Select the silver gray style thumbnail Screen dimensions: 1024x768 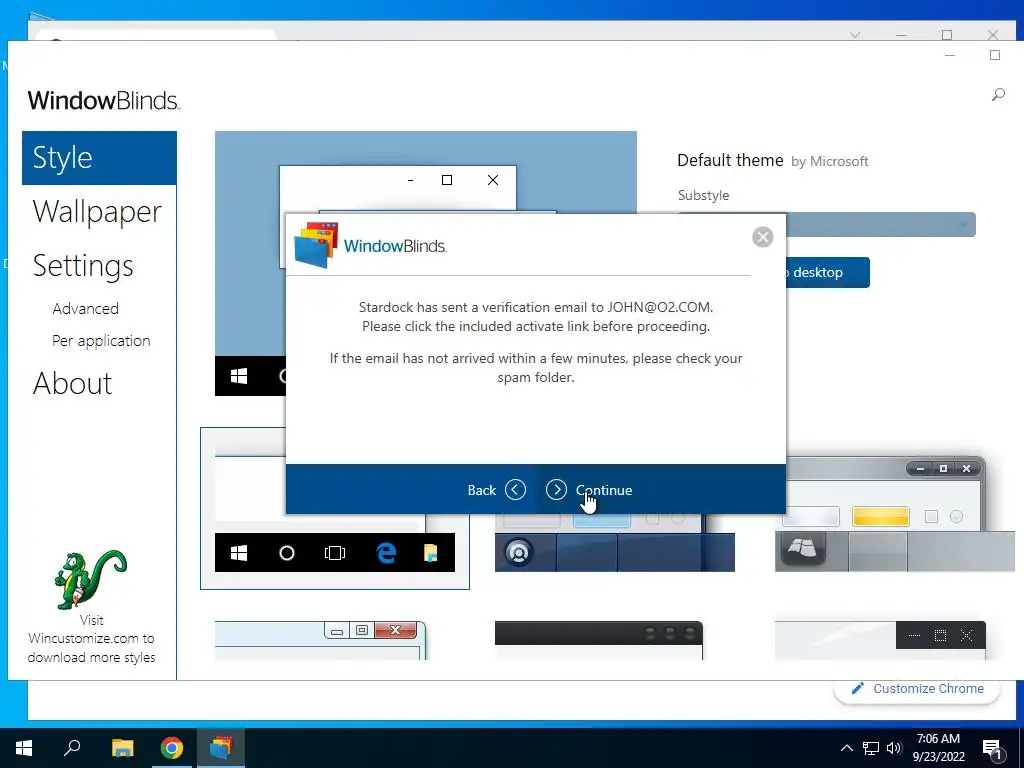pyautogui.click(x=895, y=514)
